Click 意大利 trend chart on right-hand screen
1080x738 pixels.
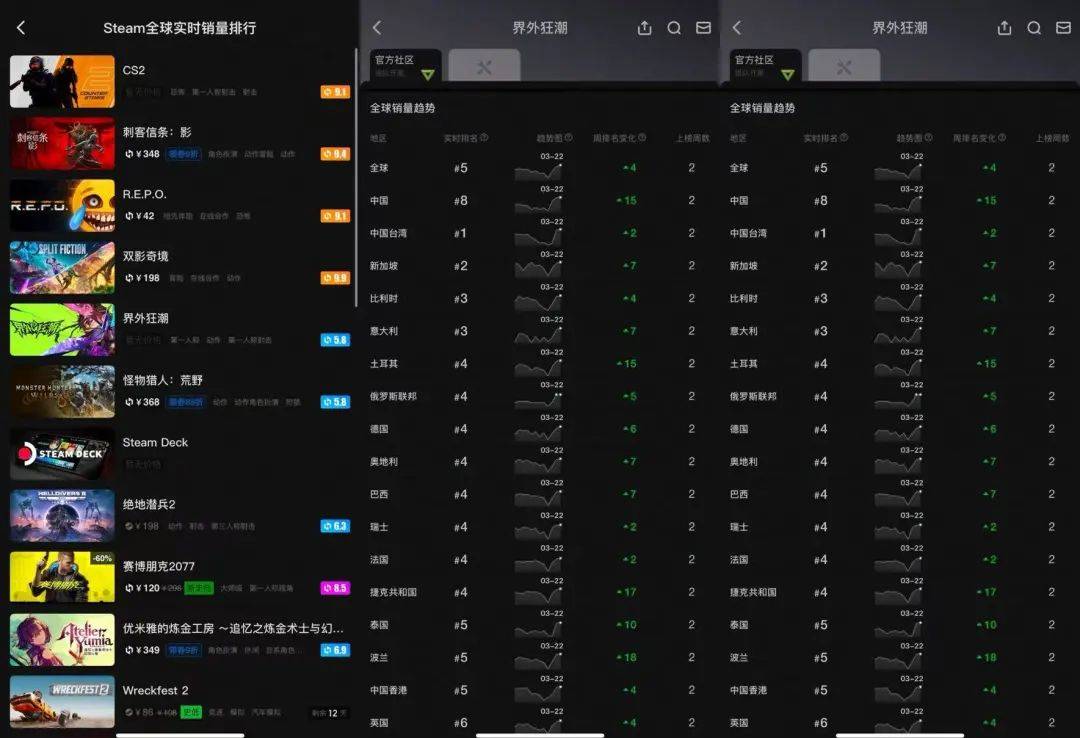coord(898,331)
